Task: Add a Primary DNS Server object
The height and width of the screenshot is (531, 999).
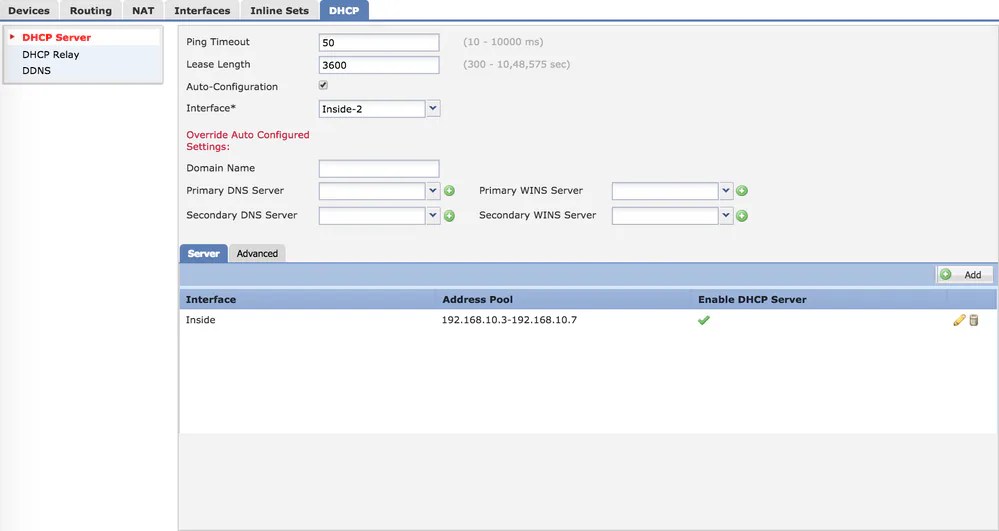Action: (449, 191)
